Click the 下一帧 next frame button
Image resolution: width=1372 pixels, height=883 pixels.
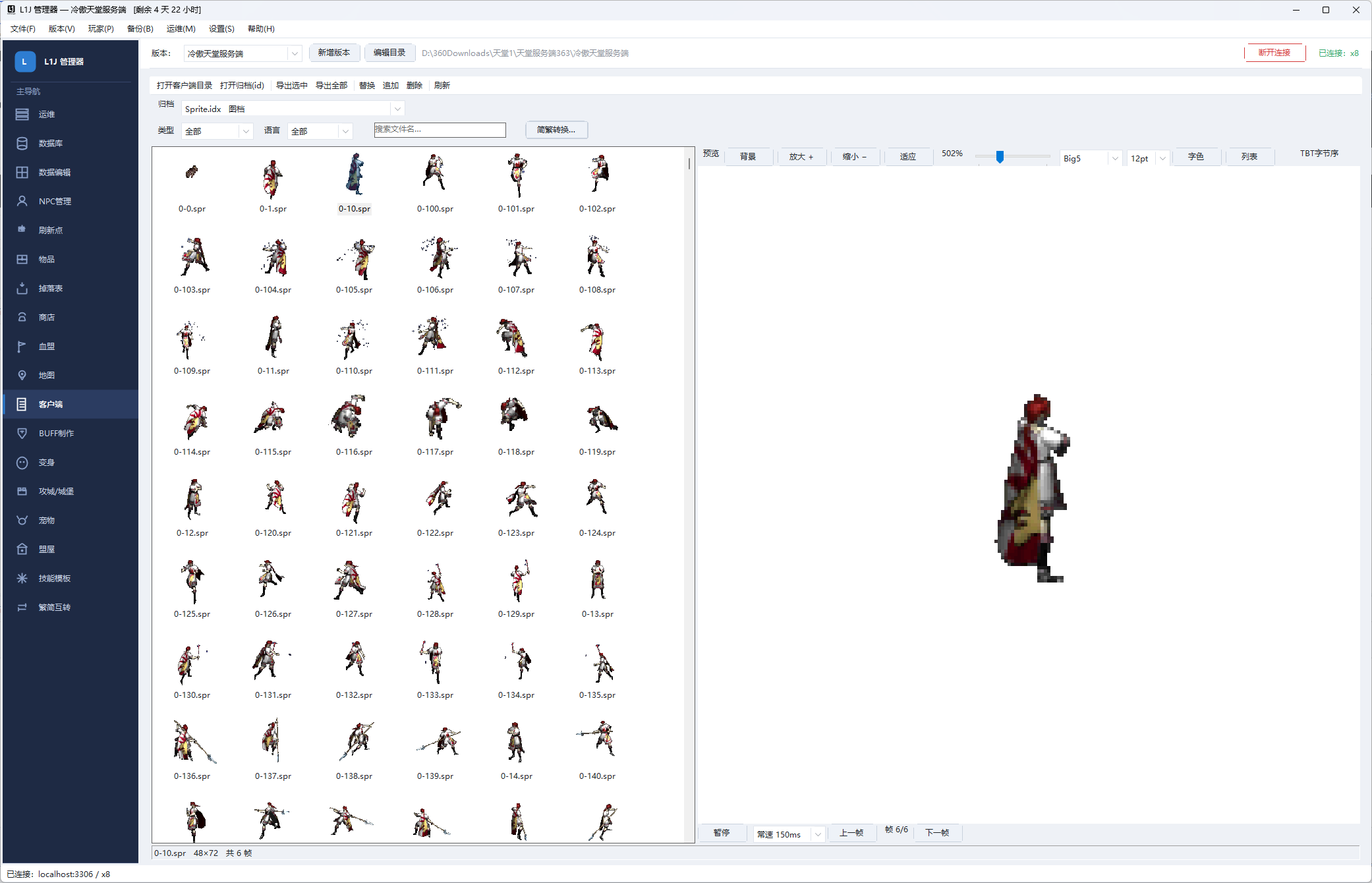(x=937, y=833)
